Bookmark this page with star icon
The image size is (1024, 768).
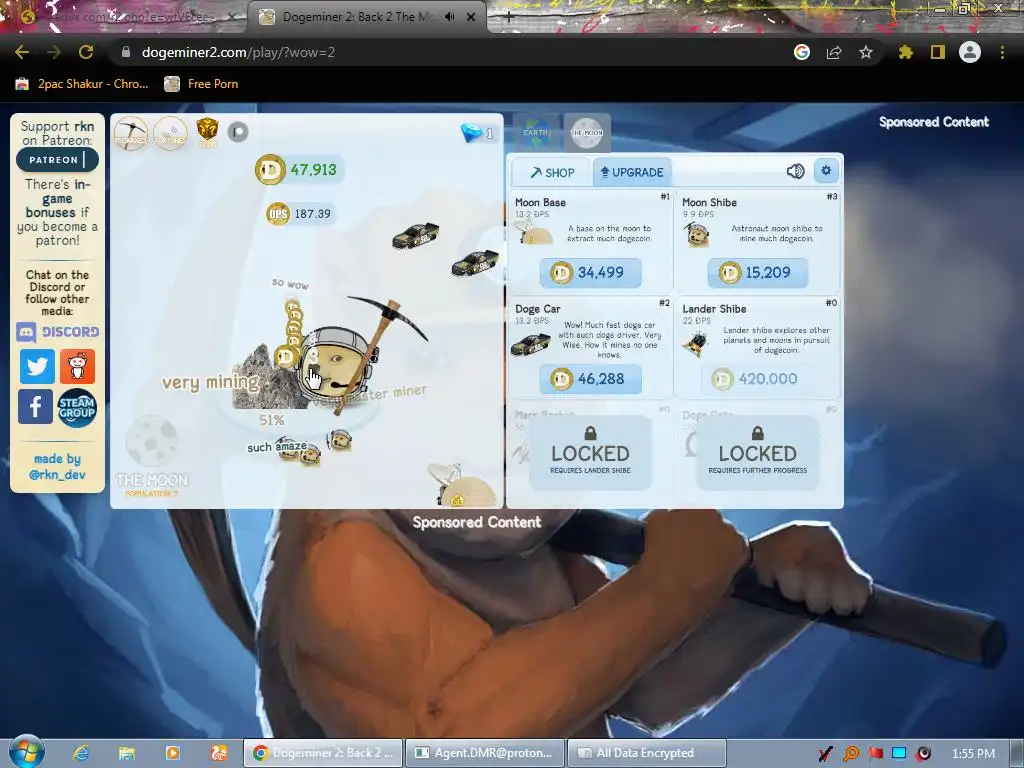coord(865,52)
